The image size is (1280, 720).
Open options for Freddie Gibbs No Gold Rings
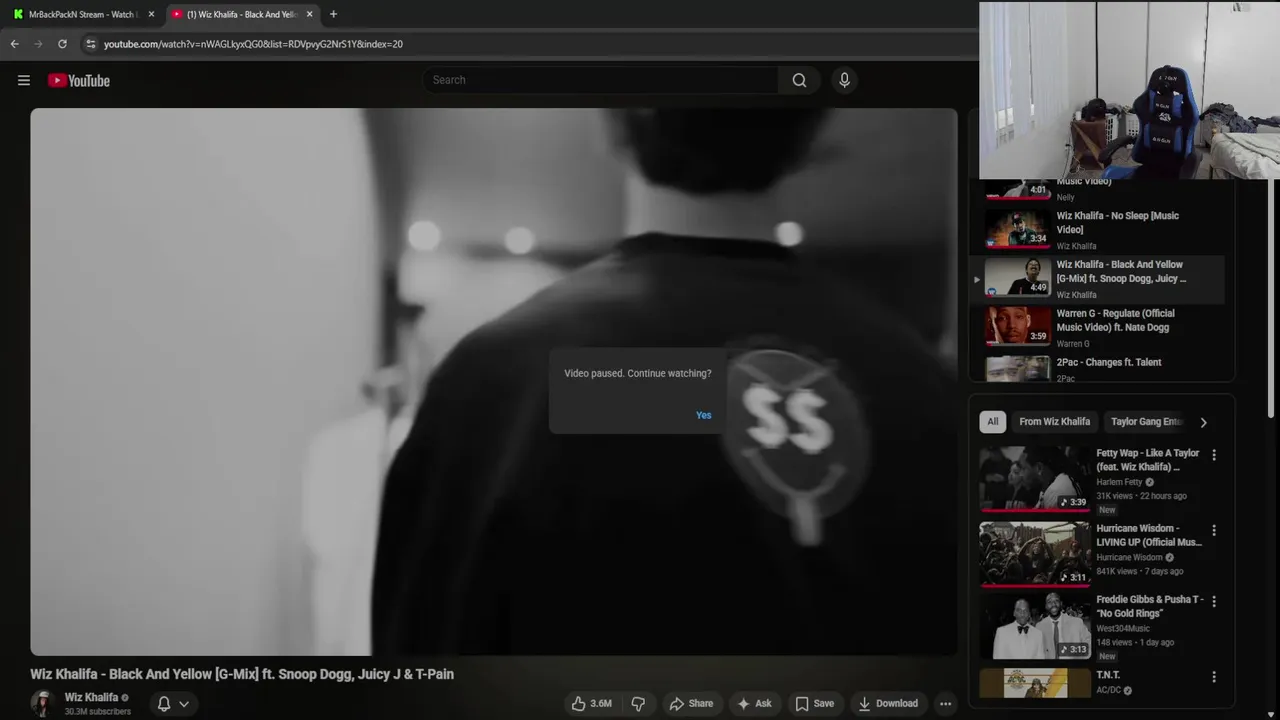point(1214,601)
